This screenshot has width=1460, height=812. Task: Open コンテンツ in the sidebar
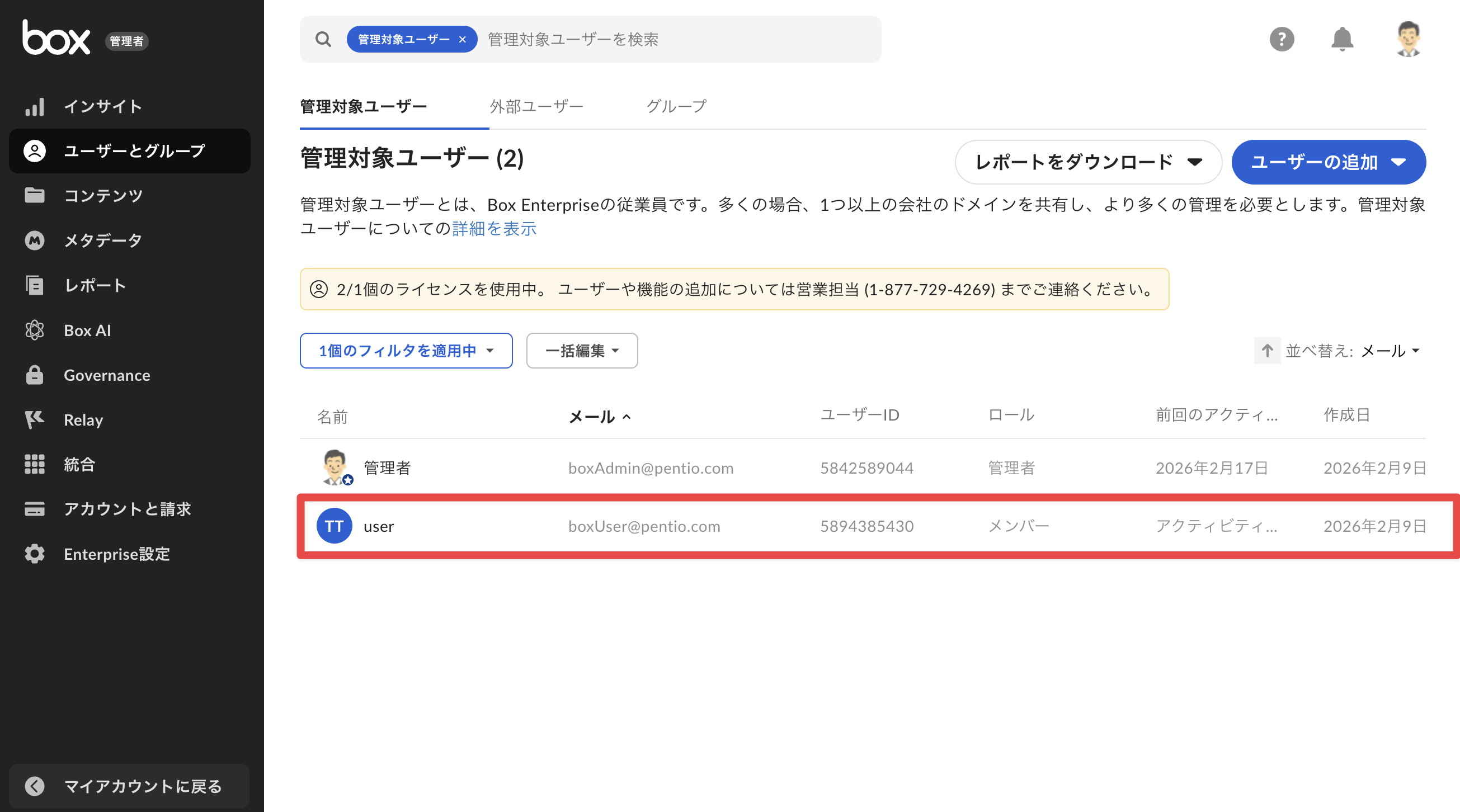pyautogui.click(x=130, y=196)
